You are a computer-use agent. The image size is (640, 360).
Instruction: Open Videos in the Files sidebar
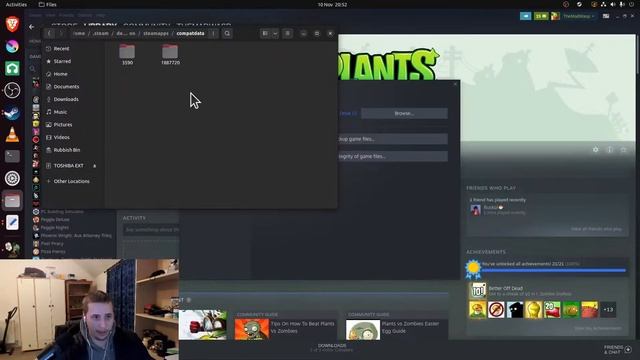point(73,137)
